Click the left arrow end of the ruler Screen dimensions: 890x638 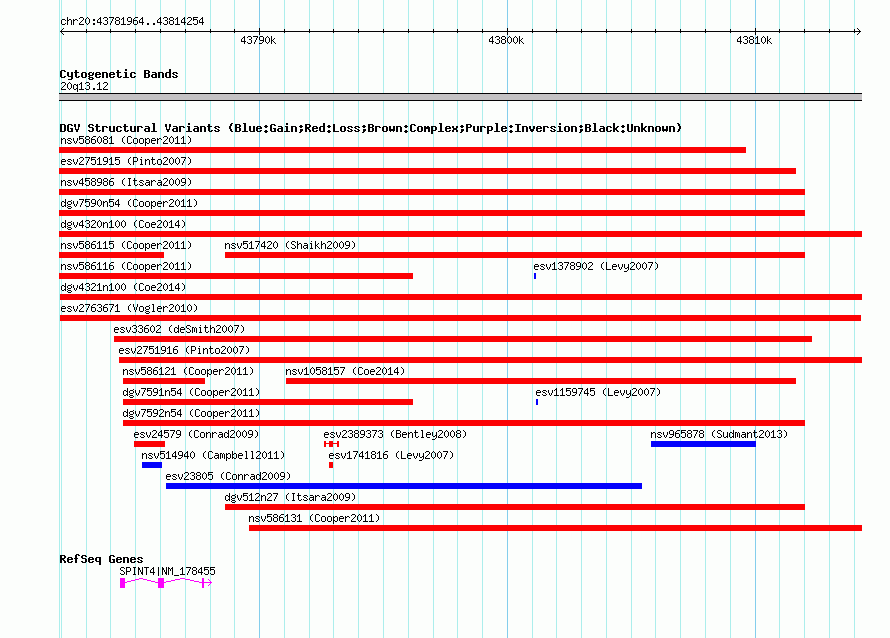(x=63, y=31)
